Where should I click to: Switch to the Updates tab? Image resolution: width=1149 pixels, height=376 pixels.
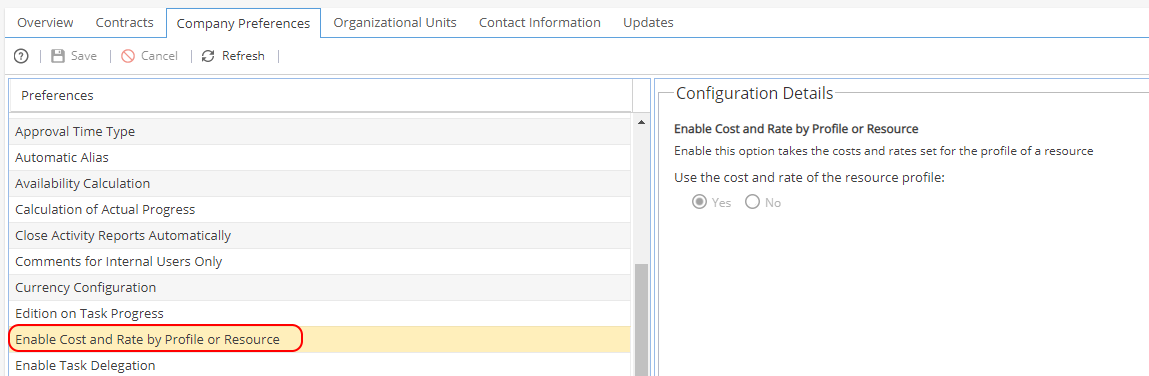pos(649,23)
